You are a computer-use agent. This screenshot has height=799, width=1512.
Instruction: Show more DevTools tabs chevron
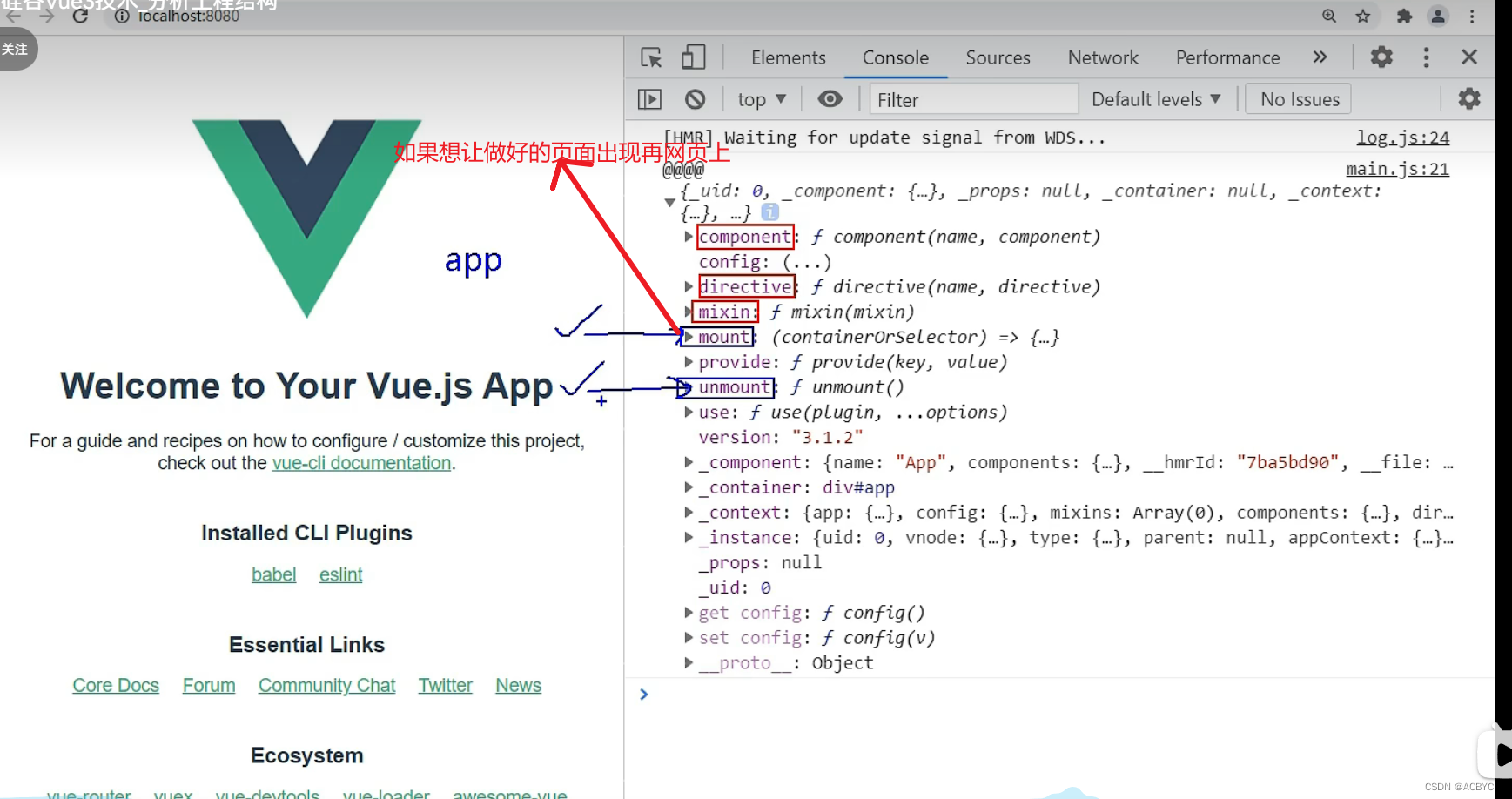1320,57
